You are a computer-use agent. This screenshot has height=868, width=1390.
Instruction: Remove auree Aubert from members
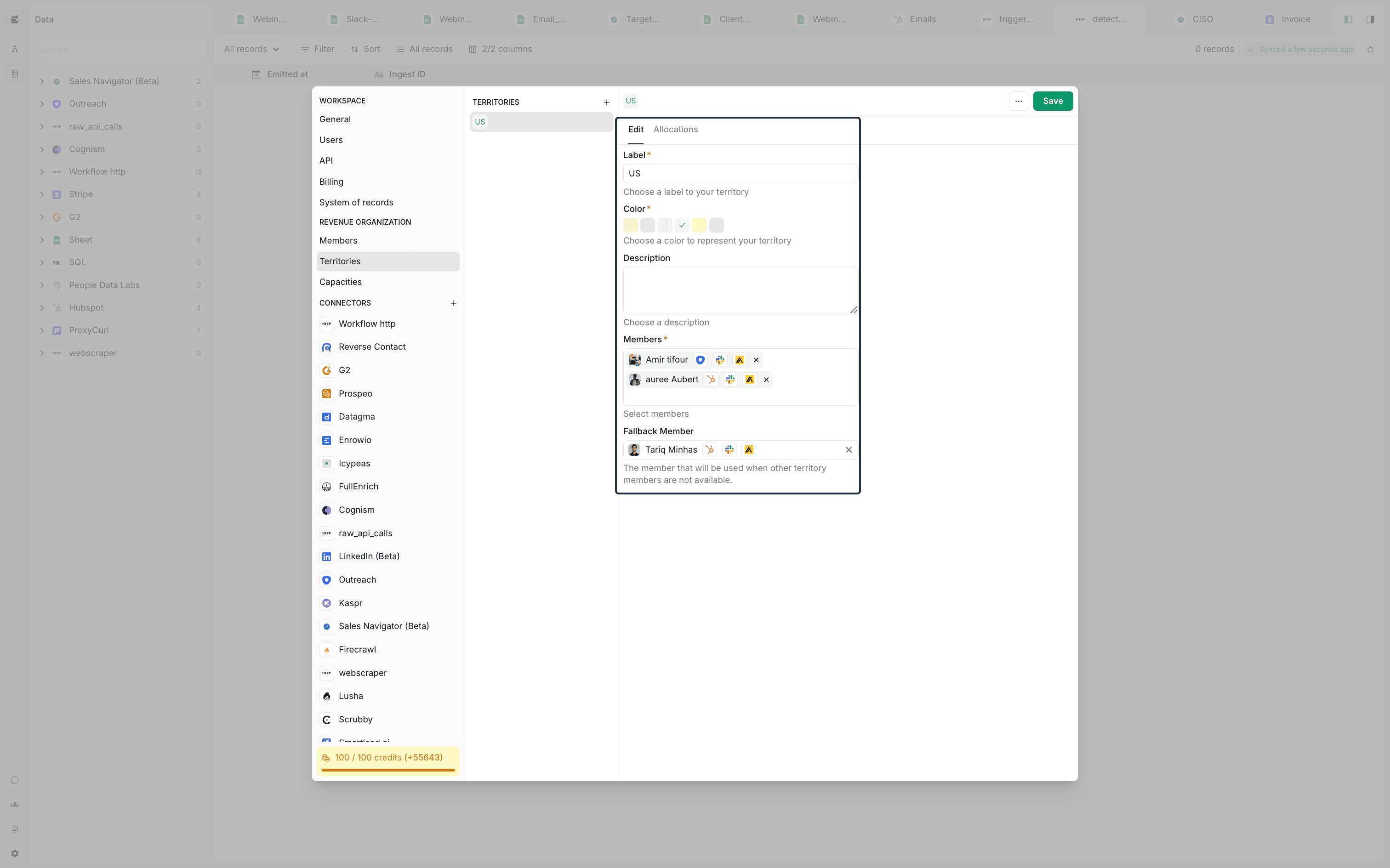[767, 380]
